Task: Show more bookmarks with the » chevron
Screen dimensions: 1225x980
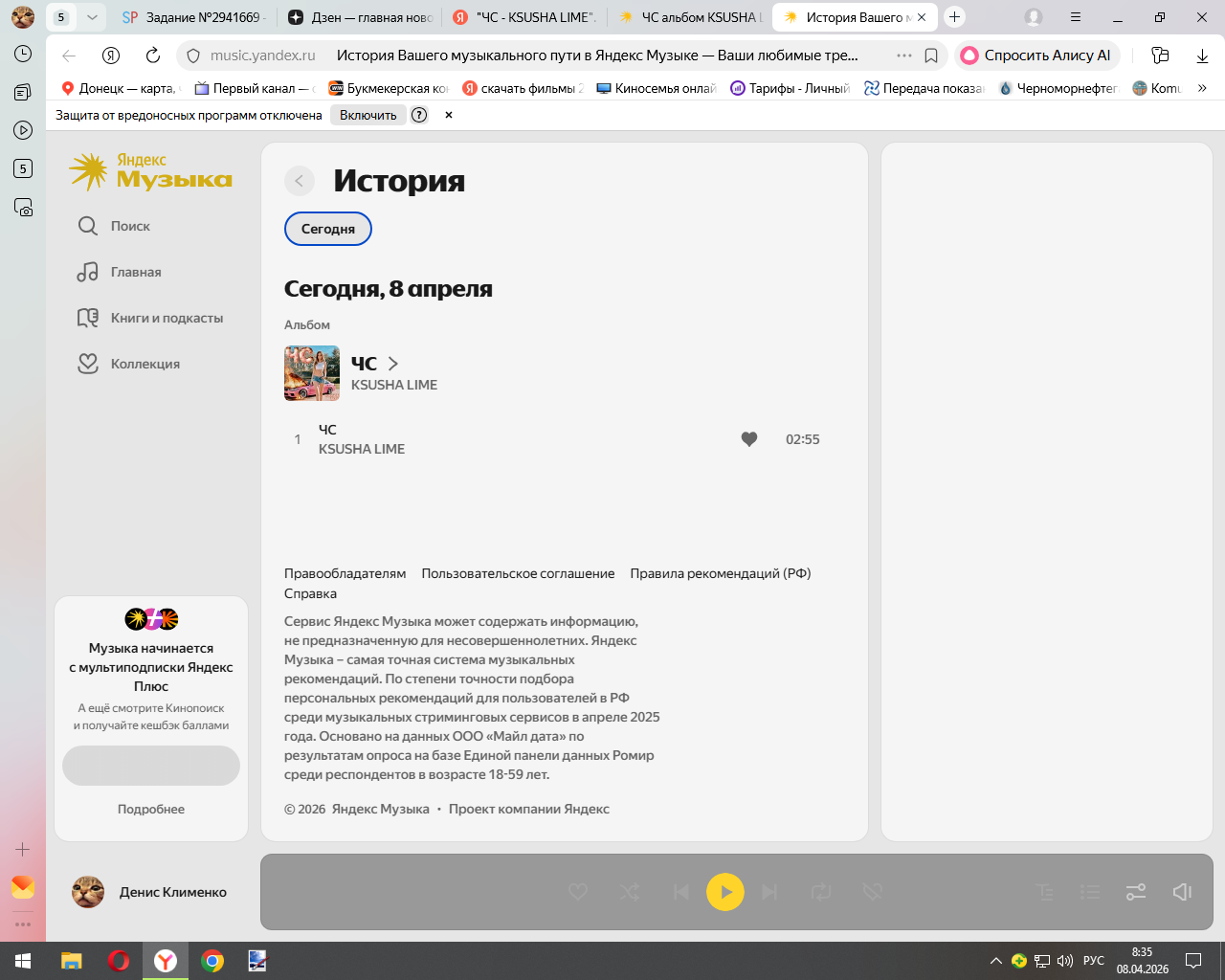Action: [1202, 88]
